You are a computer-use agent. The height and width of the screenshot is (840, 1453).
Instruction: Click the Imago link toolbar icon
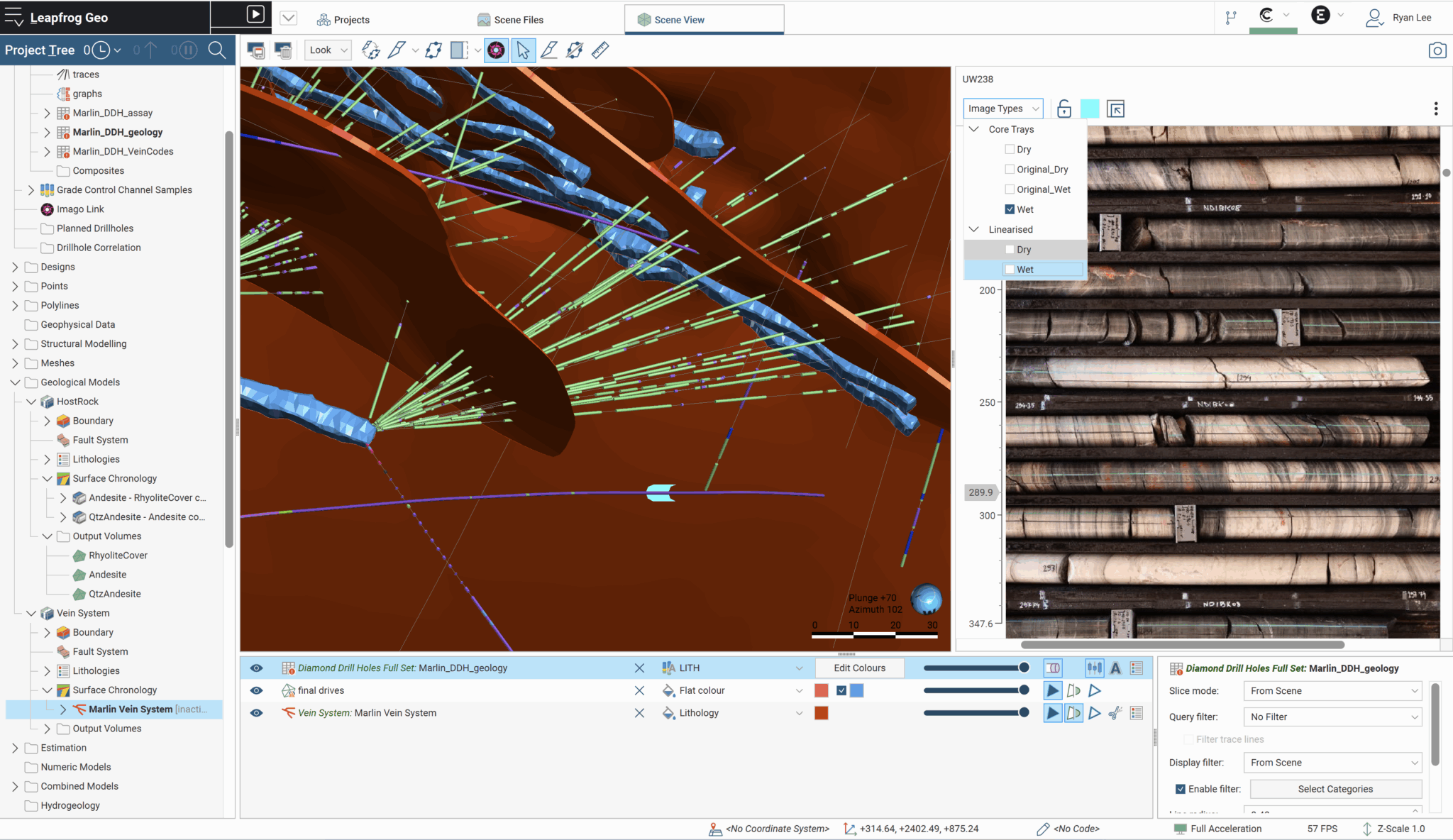[x=496, y=50]
